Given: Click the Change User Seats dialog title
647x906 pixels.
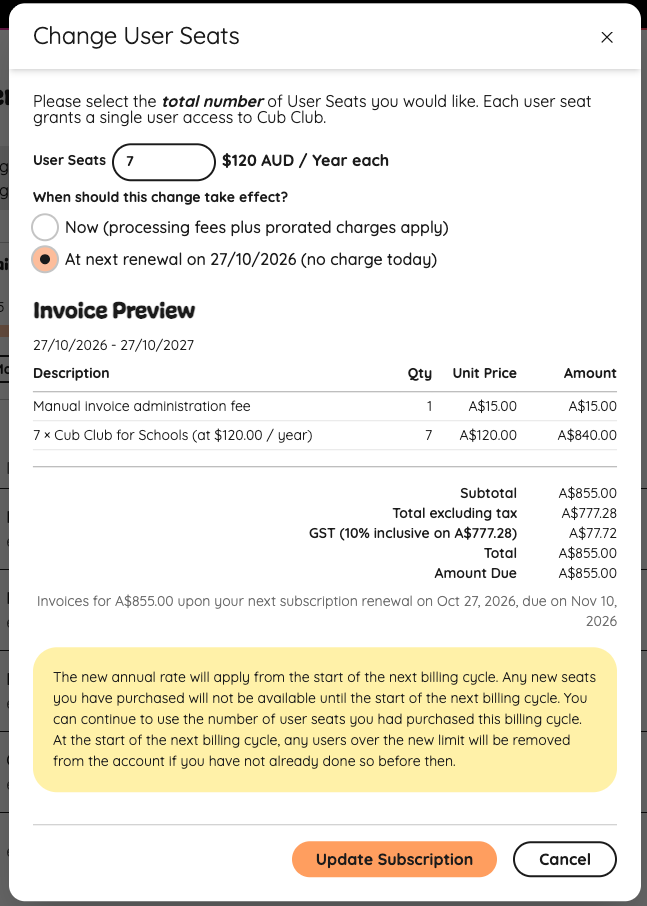Looking at the screenshot, I should pos(137,36).
